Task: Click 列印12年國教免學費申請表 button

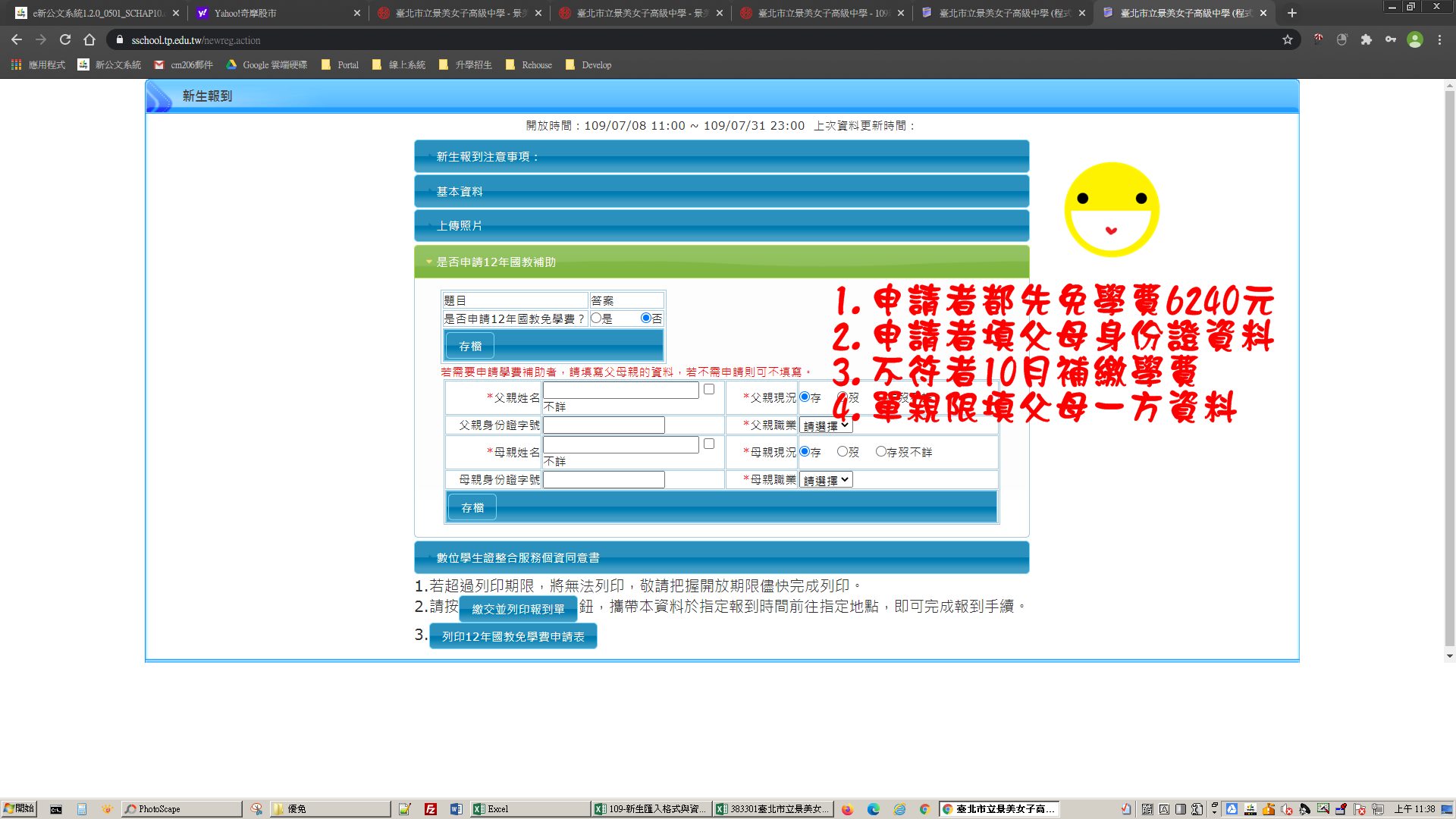Action: (513, 637)
